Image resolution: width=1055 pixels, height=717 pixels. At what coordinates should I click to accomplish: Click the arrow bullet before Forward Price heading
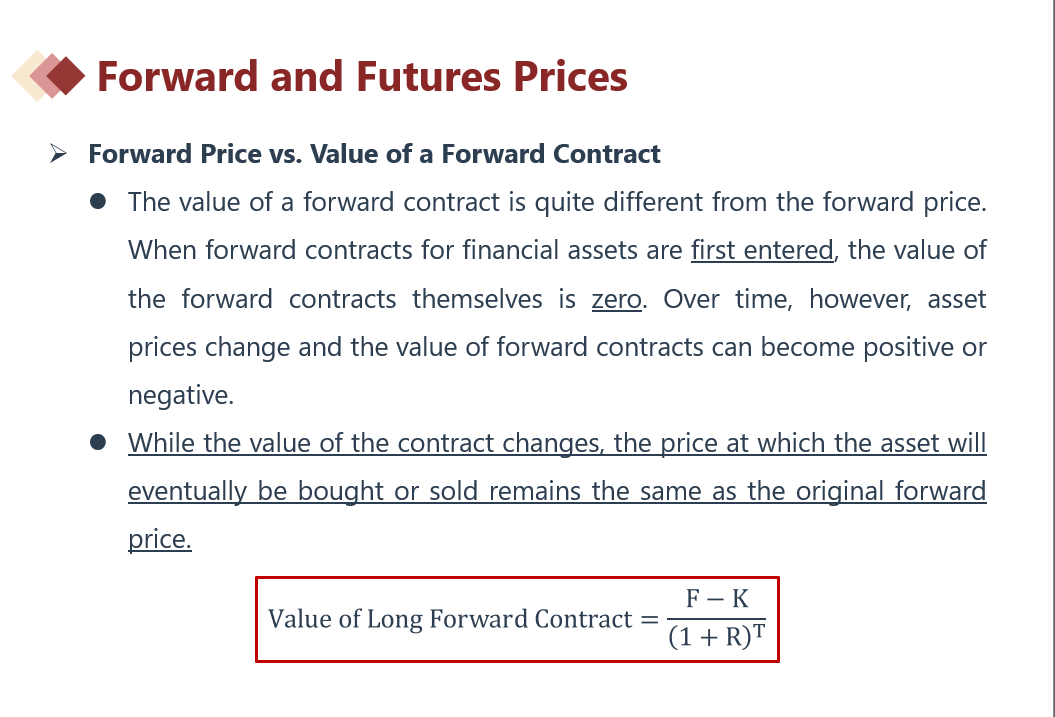(x=59, y=154)
